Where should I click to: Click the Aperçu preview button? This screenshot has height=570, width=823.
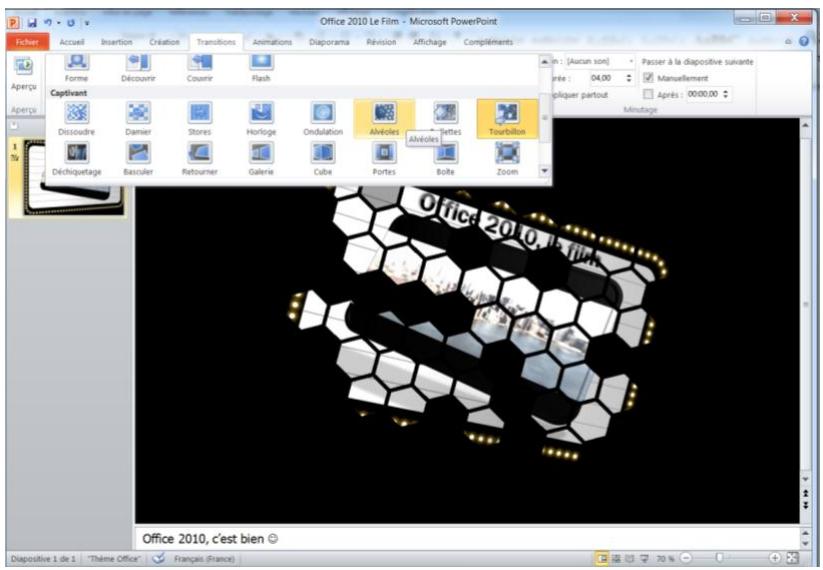point(24,74)
